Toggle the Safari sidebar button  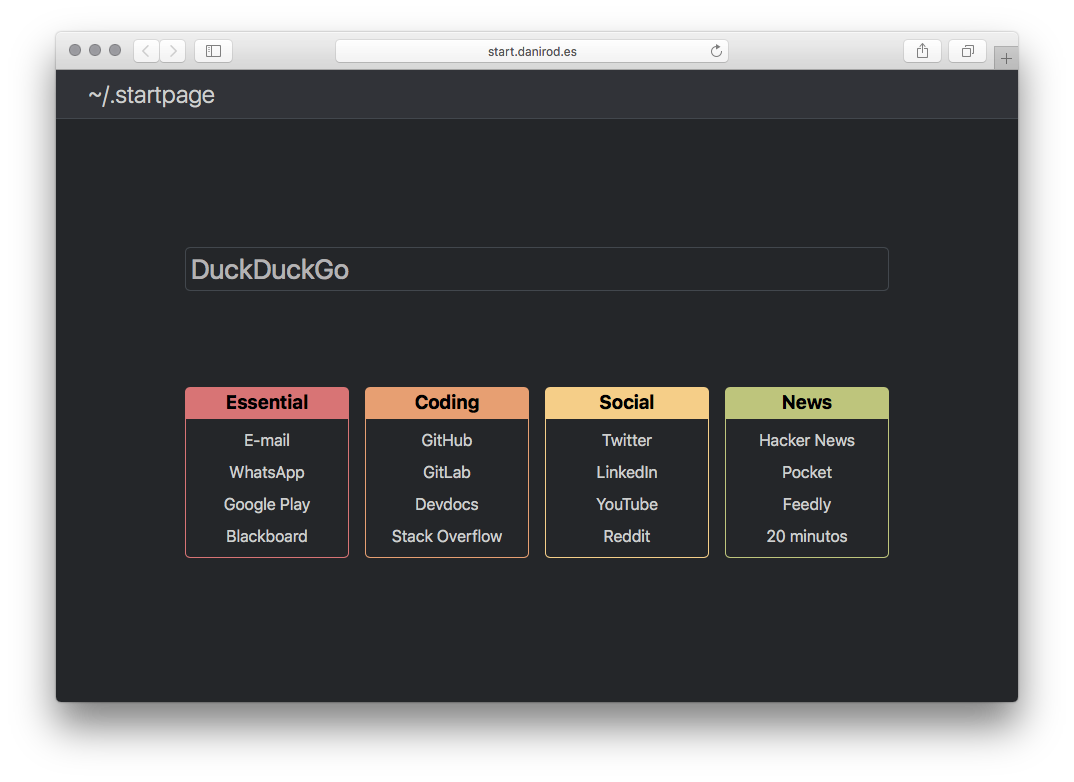[x=214, y=51]
